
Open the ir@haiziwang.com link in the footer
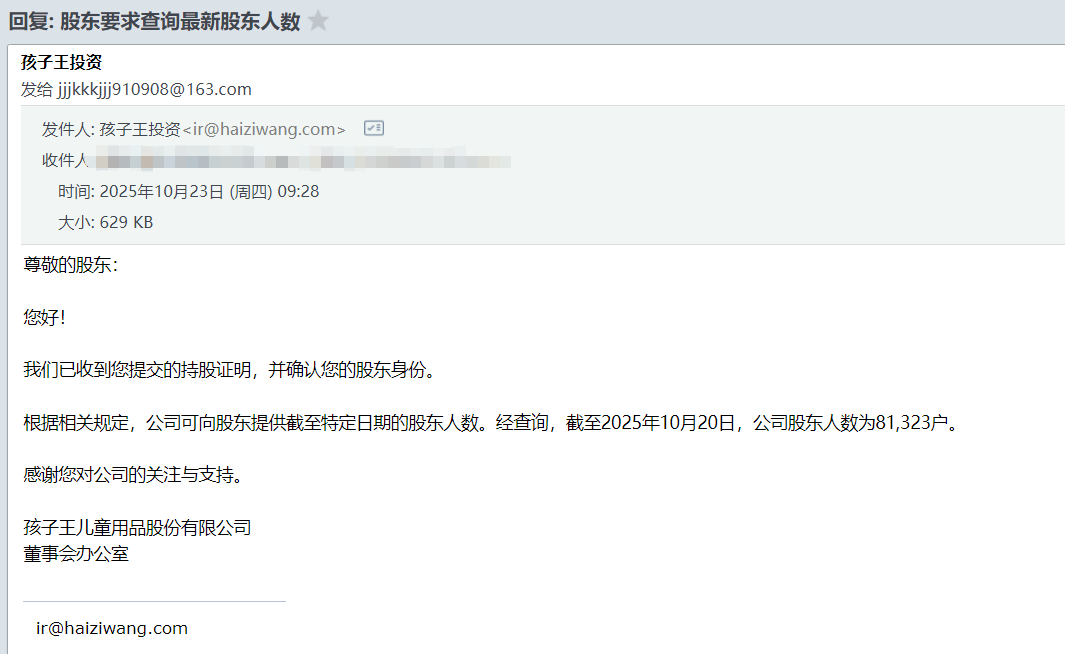tap(112, 628)
